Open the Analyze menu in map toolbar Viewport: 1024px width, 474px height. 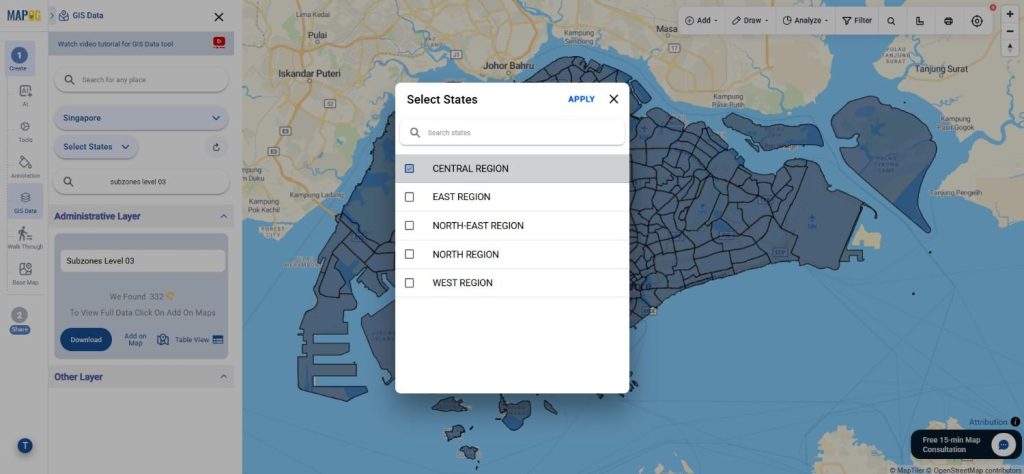tap(805, 21)
